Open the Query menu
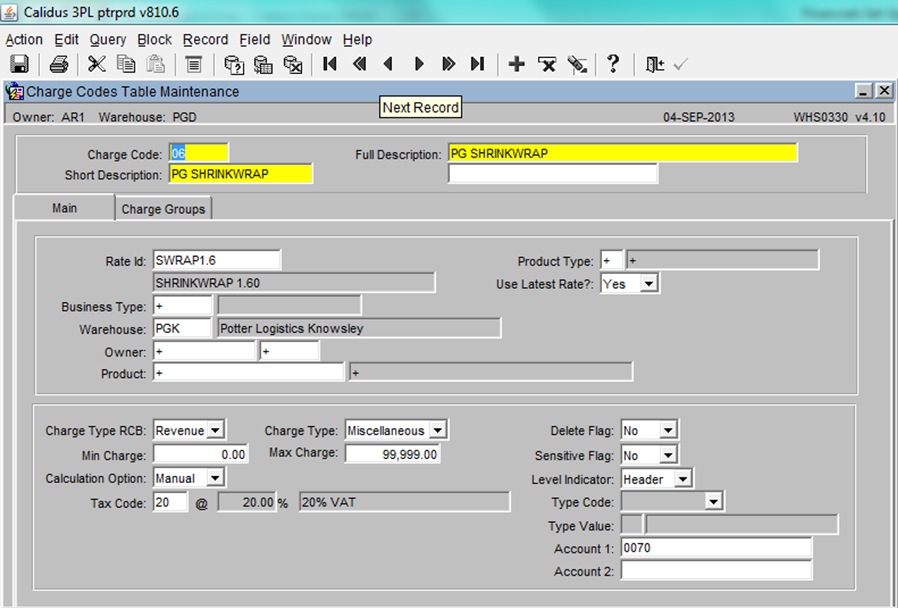 pos(108,40)
